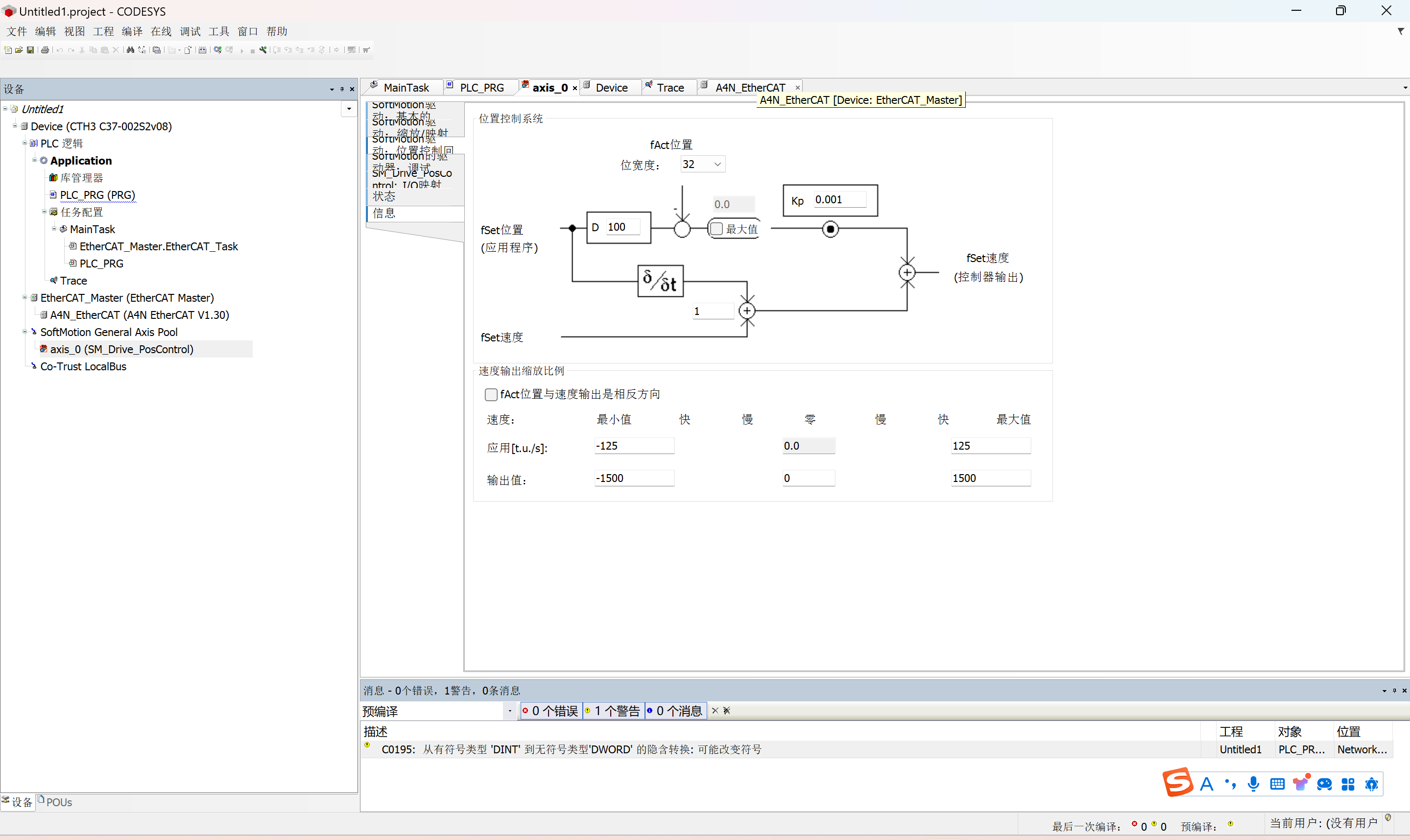Switch to the MainTask editor tab
The height and width of the screenshot is (840, 1410).
[x=406, y=87]
